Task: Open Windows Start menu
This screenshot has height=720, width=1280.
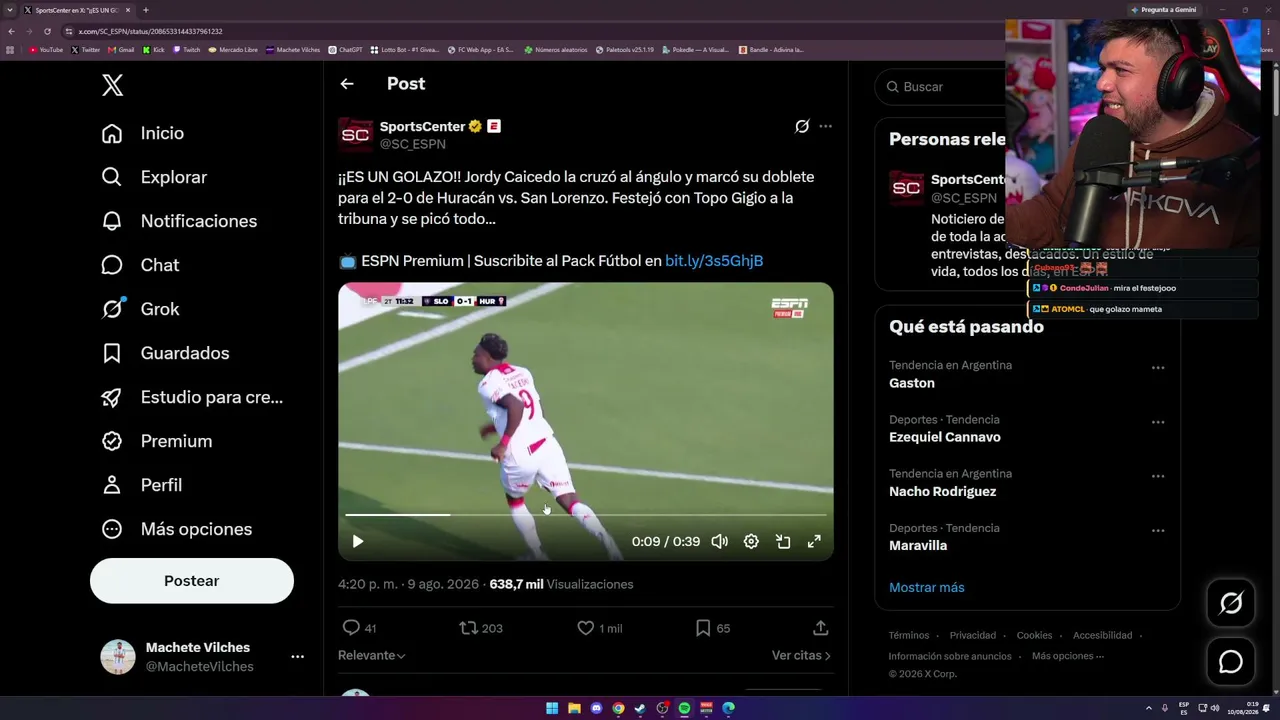Action: click(552, 708)
